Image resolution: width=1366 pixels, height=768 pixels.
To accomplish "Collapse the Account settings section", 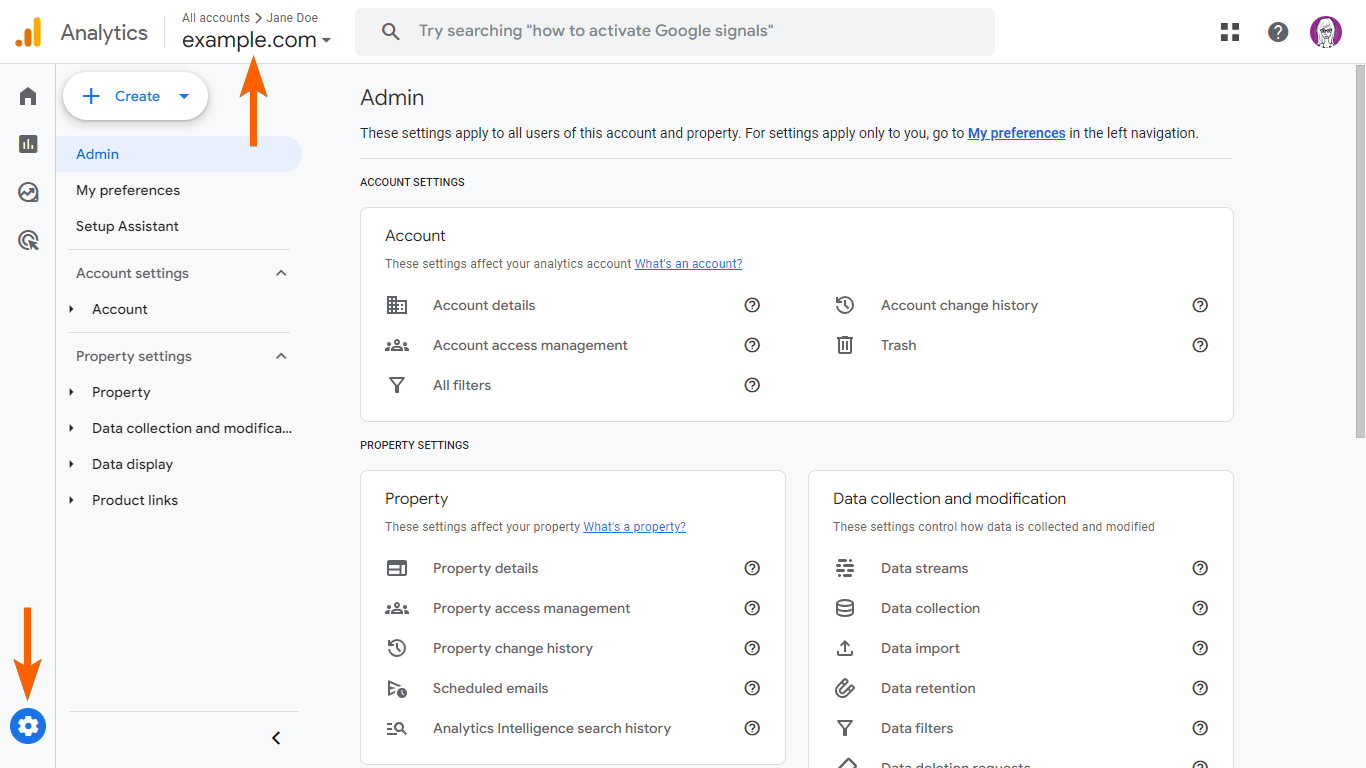I will [x=281, y=273].
